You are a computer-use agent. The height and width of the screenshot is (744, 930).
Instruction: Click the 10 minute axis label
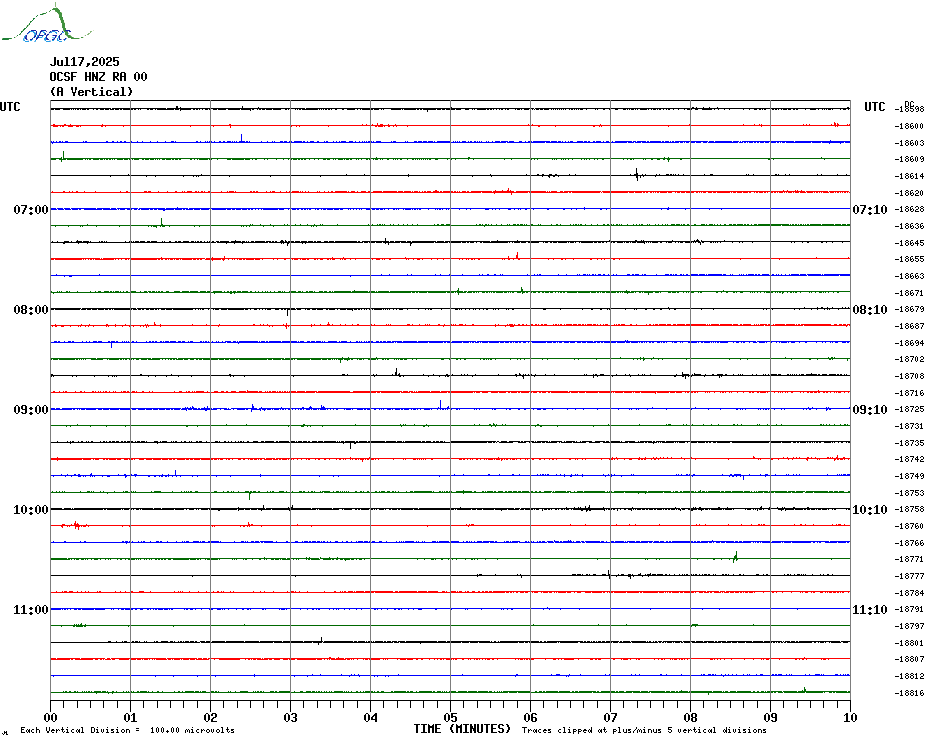pos(851,717)
